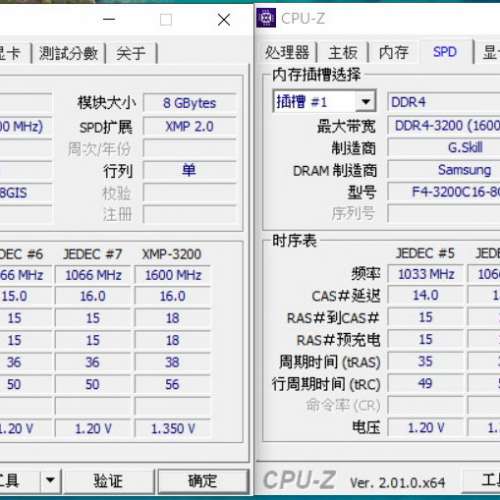Open the 插槽 #1 slot selection dropdown
500x500 pixels.
click(x=324, y=101)
